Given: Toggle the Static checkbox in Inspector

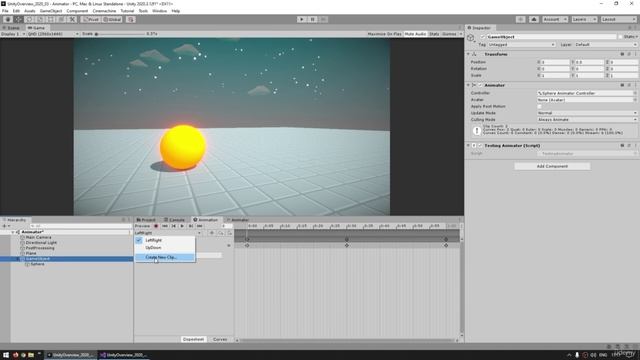Looking at the screenshot, I should click(620, 37).
